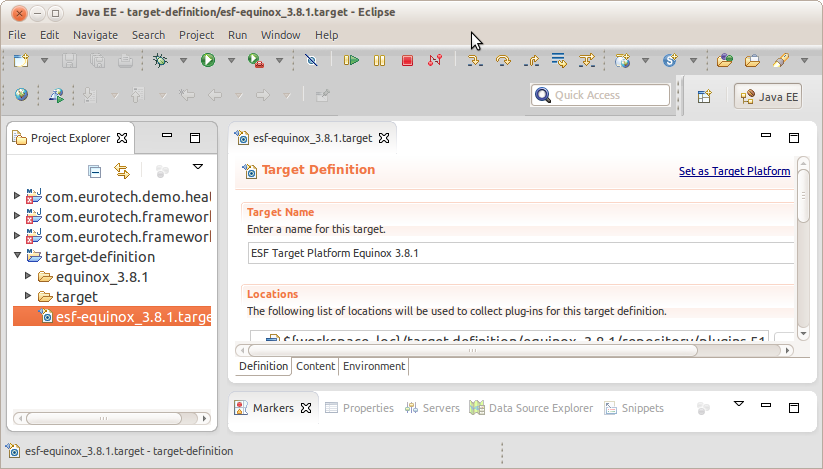The image size is (823, 469).
Task: Maximize the Project Explorer view
Action: pos(195,138)
